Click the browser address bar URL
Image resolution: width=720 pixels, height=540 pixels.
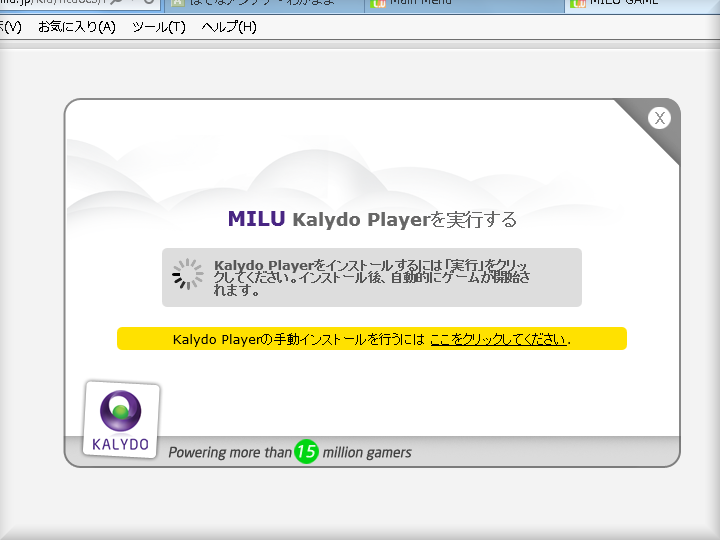coord(50,3)
